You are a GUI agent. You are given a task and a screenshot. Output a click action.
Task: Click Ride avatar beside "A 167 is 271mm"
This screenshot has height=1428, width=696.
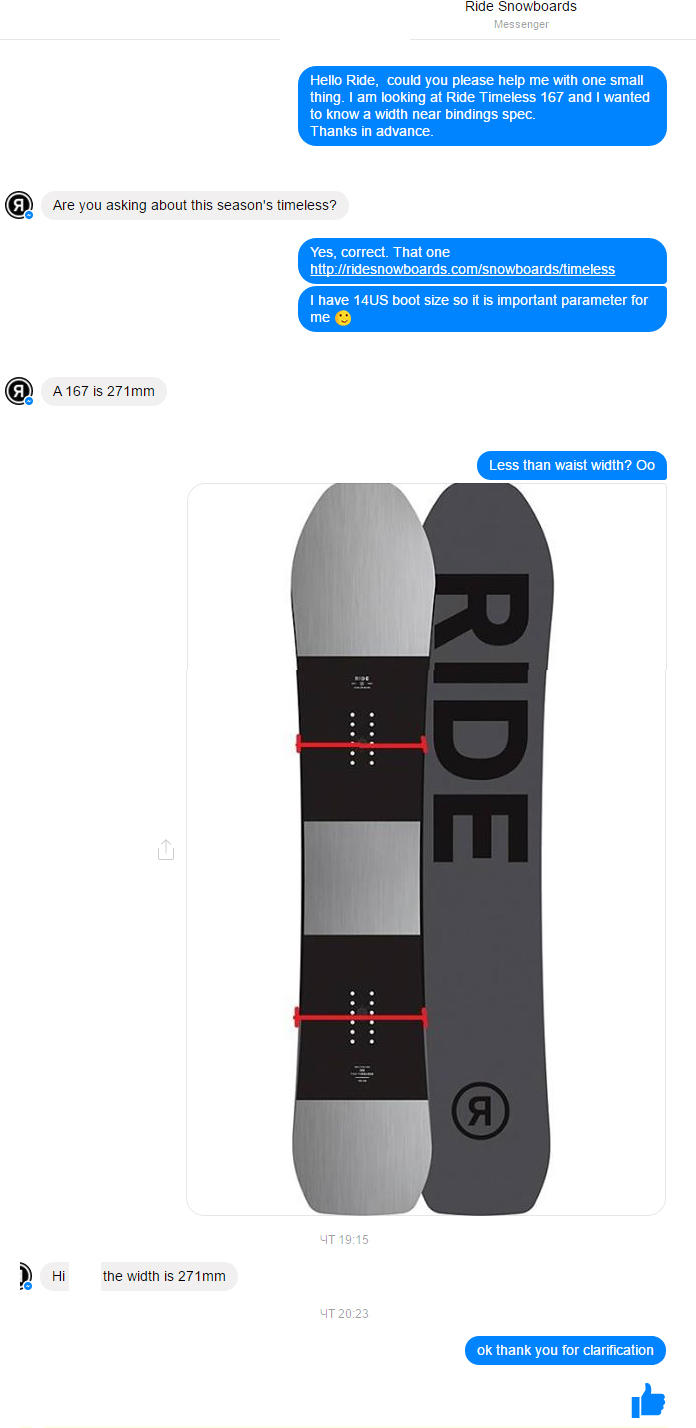coord(19,390)
